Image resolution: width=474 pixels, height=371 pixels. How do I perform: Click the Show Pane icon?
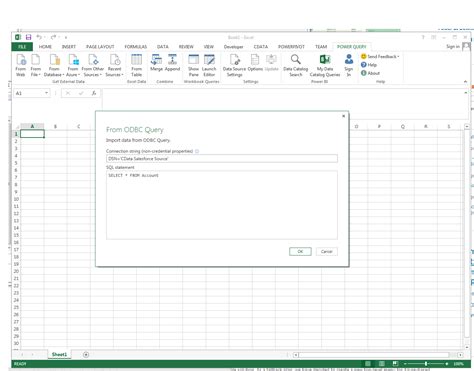193,65
